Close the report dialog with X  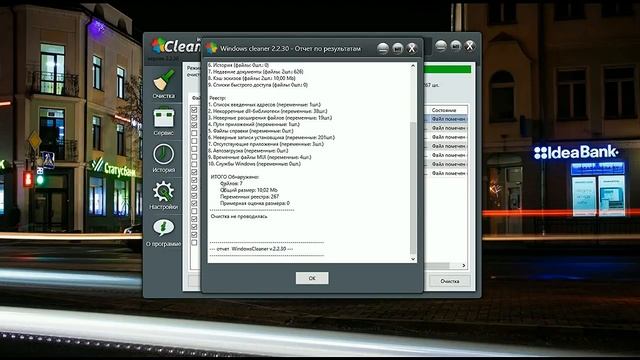(412, 48)
